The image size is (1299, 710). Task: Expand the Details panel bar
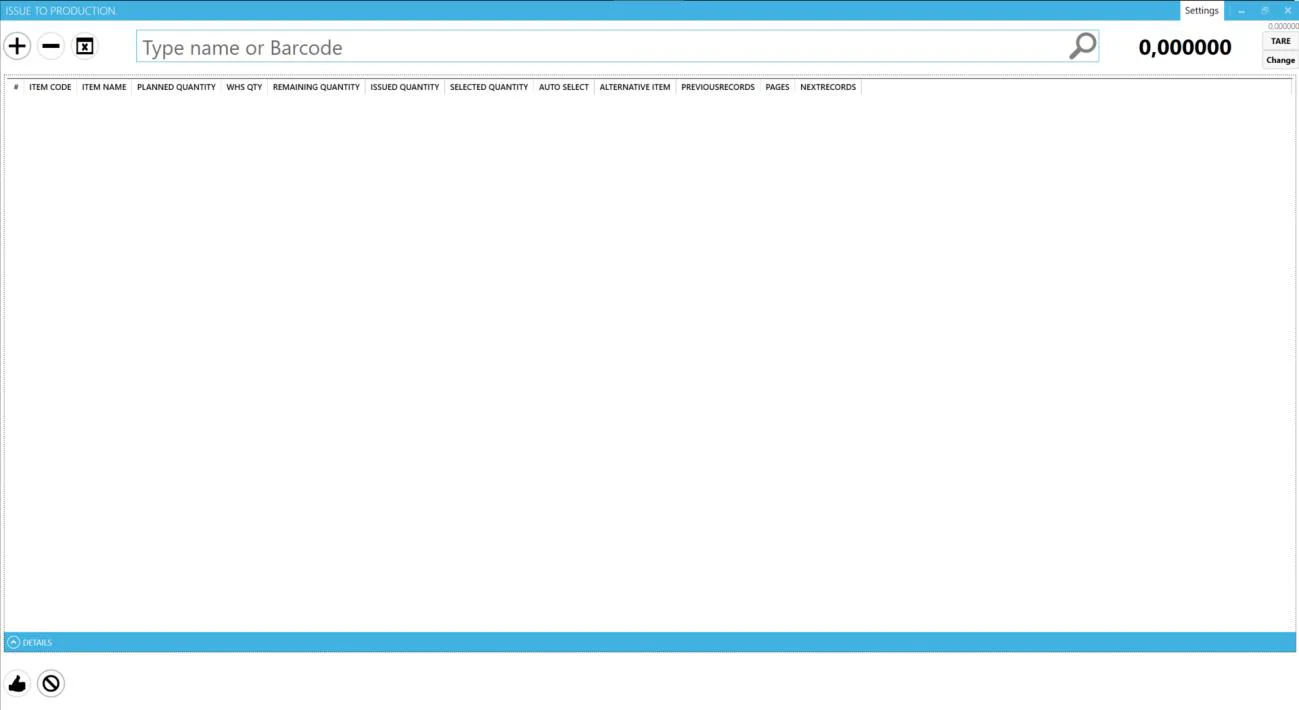(14, 642)
